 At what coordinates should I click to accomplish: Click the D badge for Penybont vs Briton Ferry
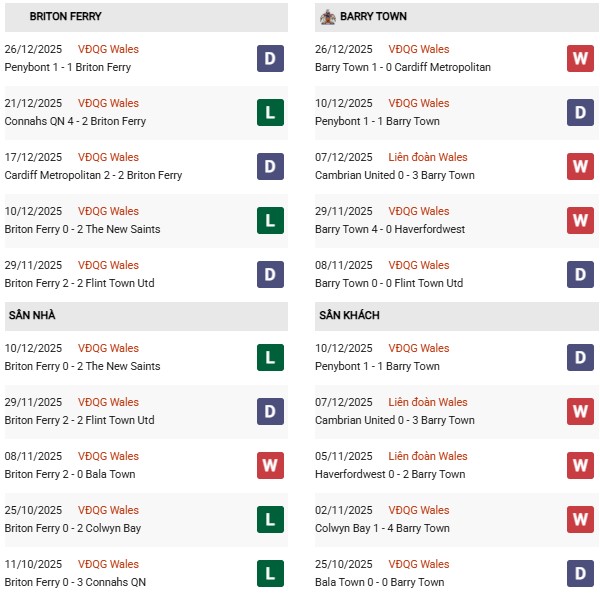tap(271, 58)
